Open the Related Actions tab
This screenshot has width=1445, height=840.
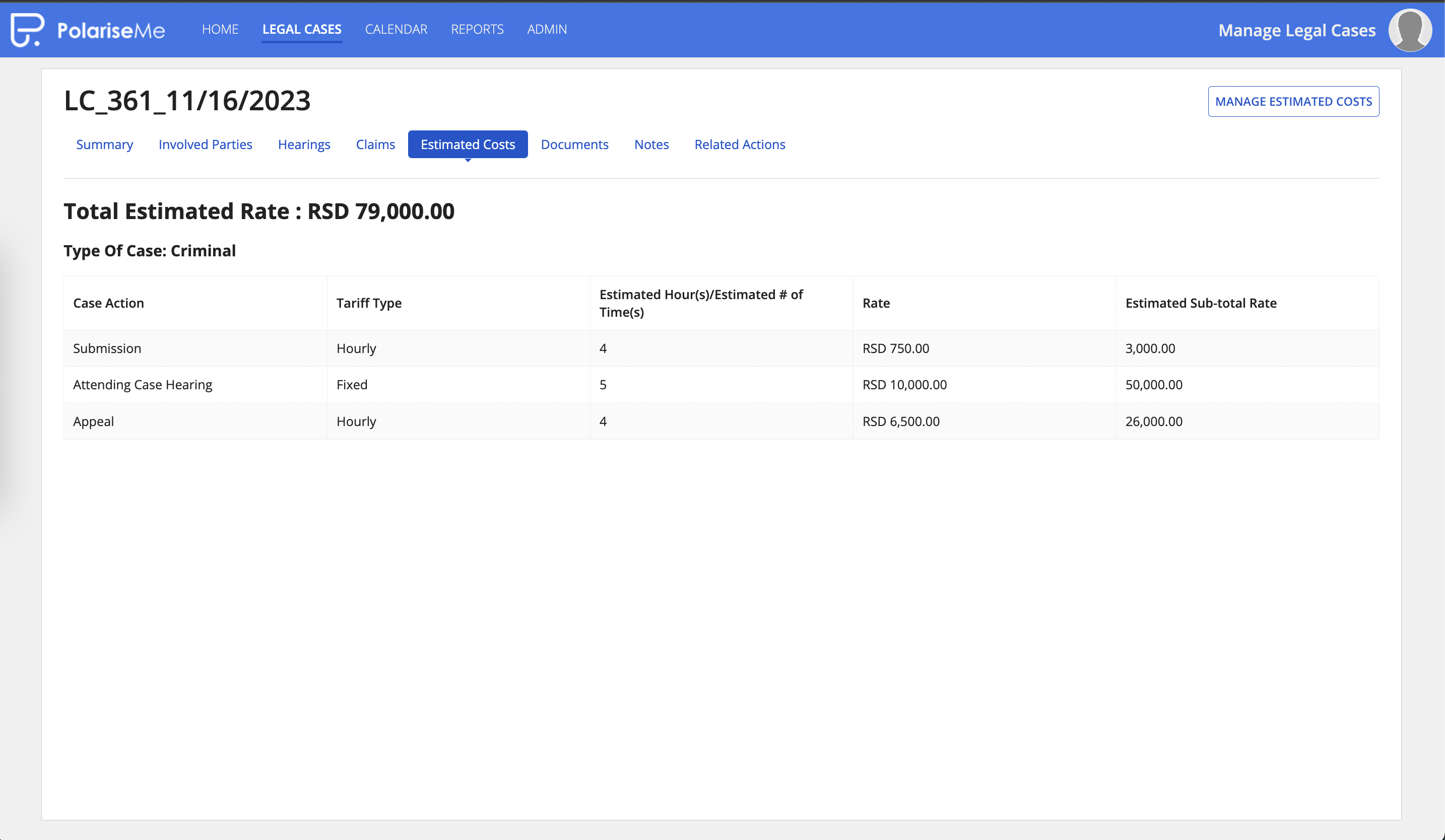point(740,145)
